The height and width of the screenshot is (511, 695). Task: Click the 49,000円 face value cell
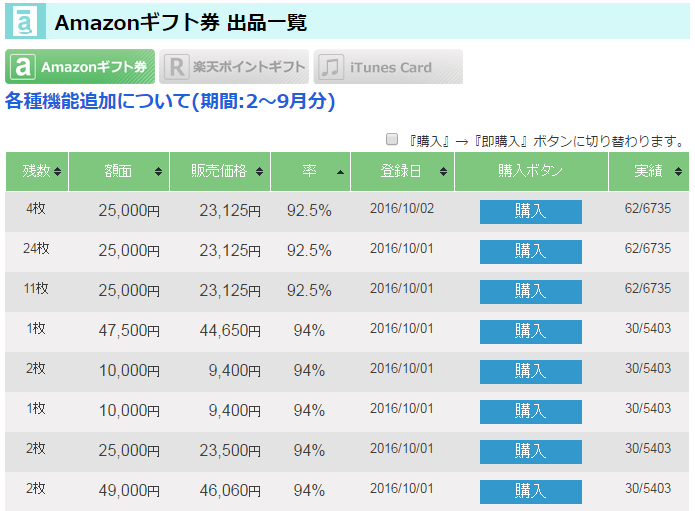click(x=129, y=491)
